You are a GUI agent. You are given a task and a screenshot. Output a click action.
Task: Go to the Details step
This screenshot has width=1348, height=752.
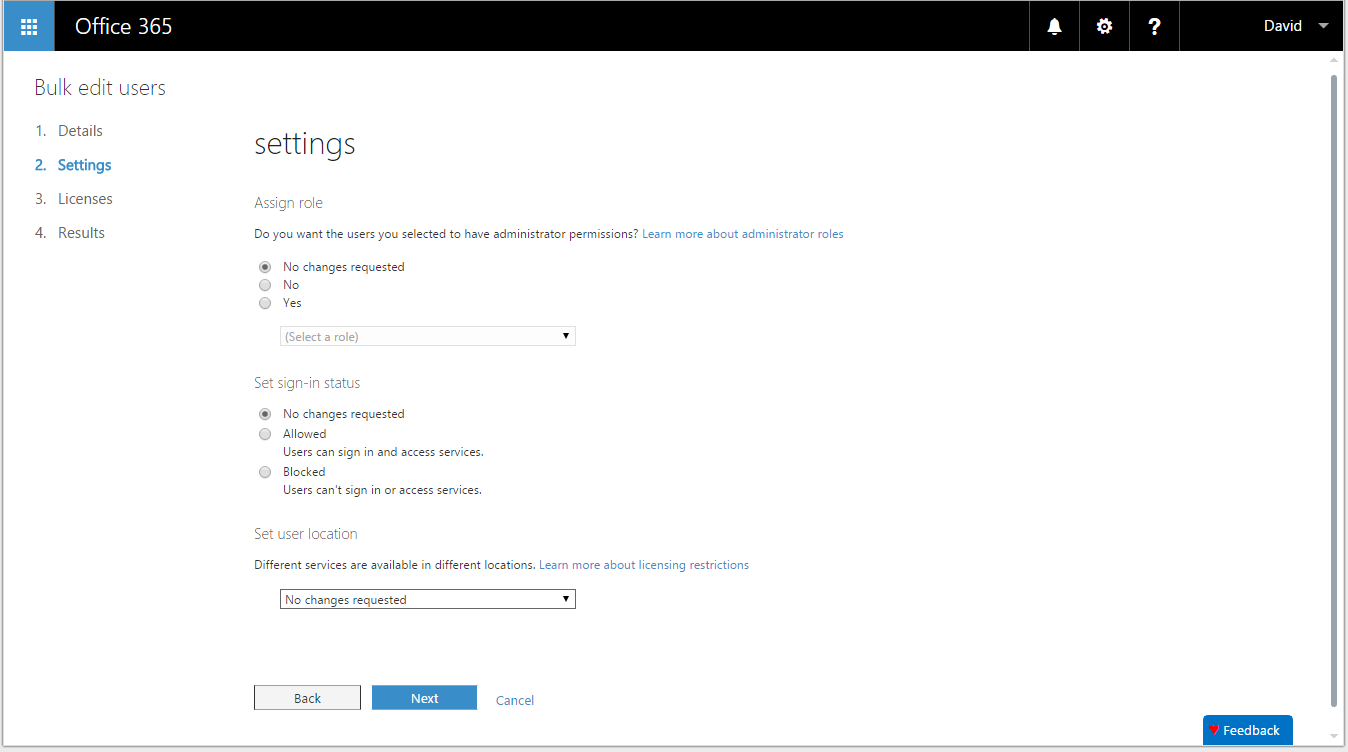coord(80,131)
